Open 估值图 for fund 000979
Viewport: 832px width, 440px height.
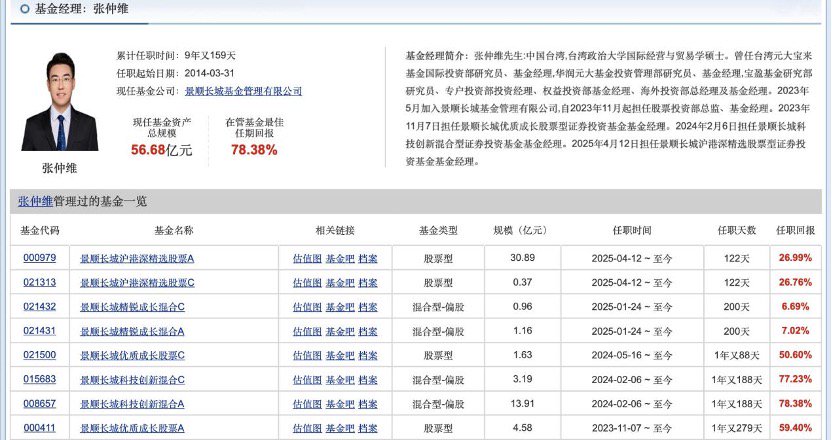click(x=307, y=258)
